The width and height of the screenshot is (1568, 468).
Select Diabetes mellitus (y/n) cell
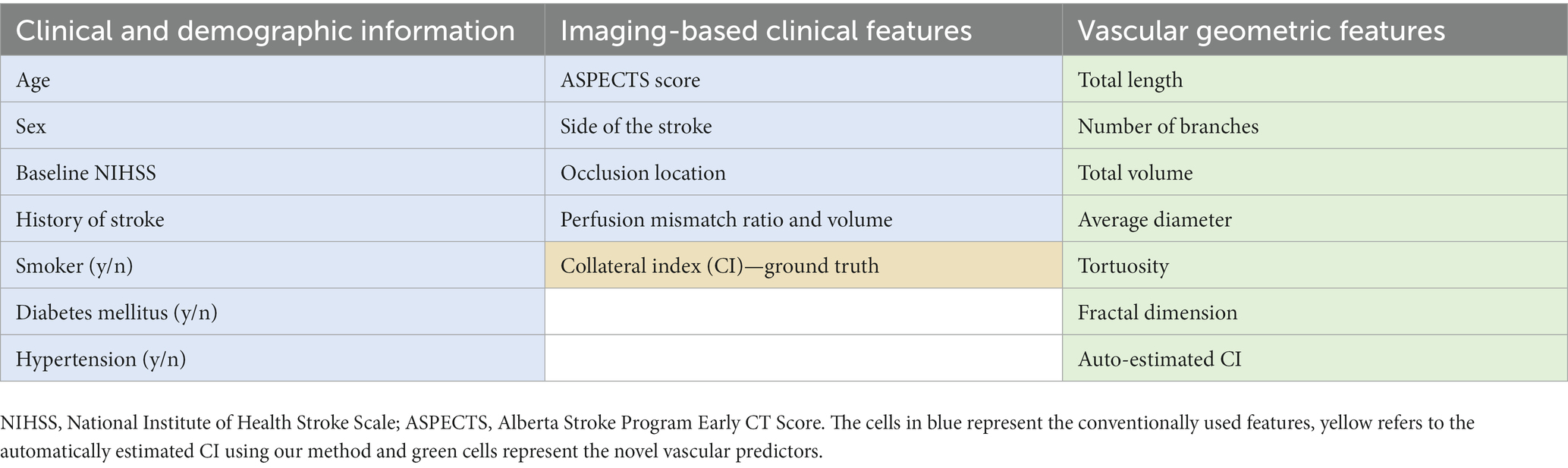click(x=272, y=312)
